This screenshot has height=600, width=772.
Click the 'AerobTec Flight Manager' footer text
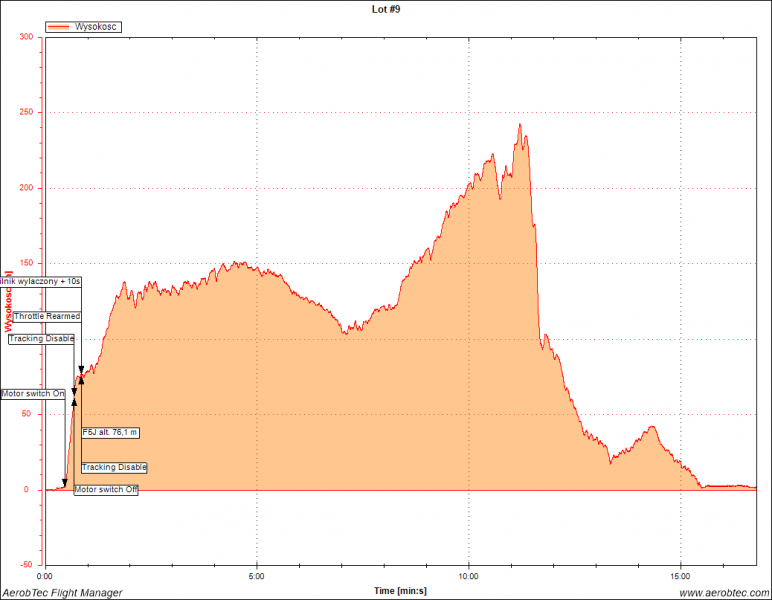62,593
